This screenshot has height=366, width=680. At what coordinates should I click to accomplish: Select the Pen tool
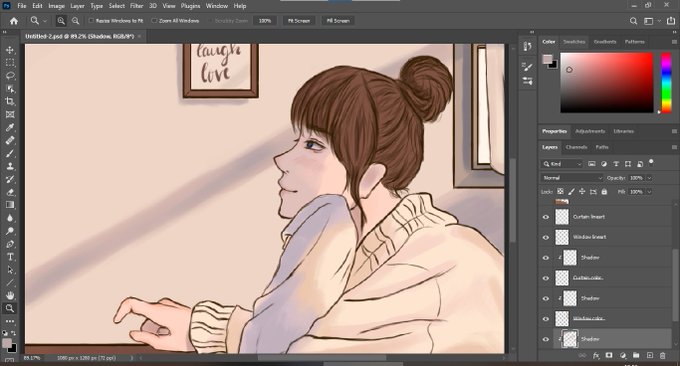(10, 244)
